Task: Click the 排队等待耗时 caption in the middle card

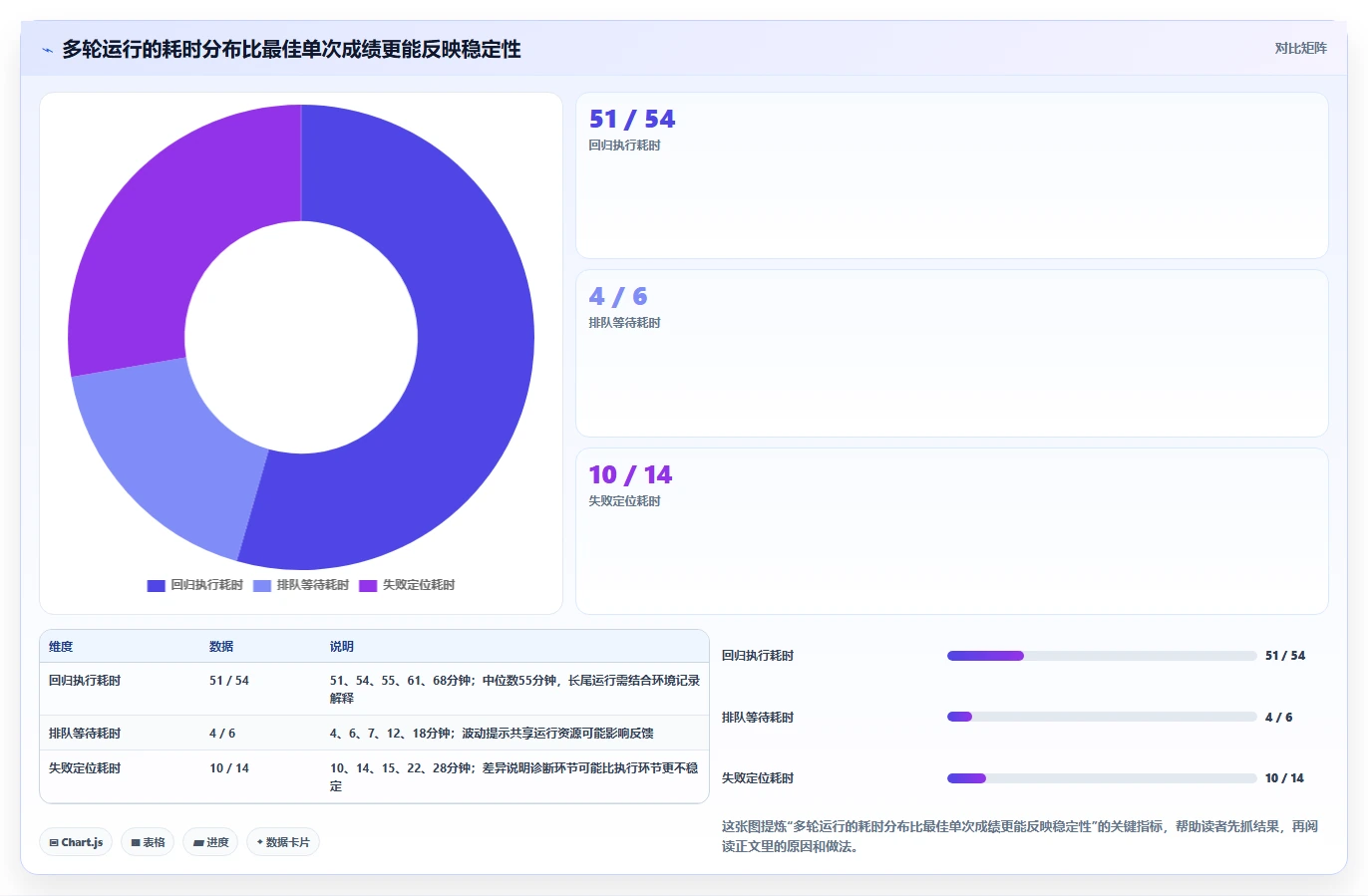Action: [624, 323]
